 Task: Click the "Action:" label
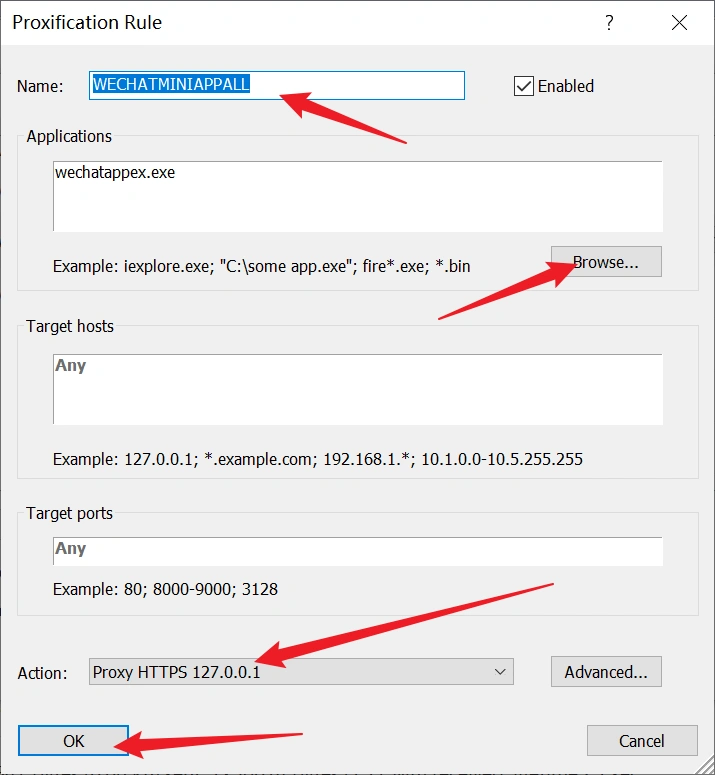point(42,673)
